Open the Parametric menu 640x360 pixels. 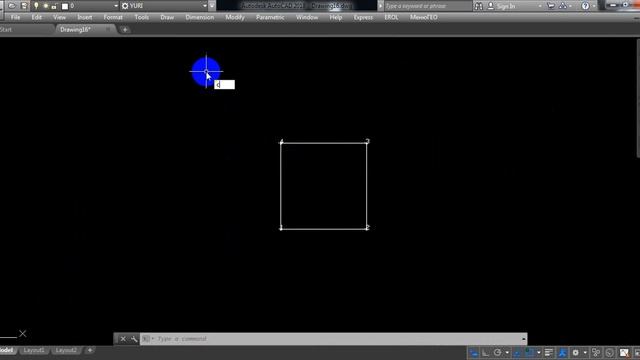pos(270,18)
